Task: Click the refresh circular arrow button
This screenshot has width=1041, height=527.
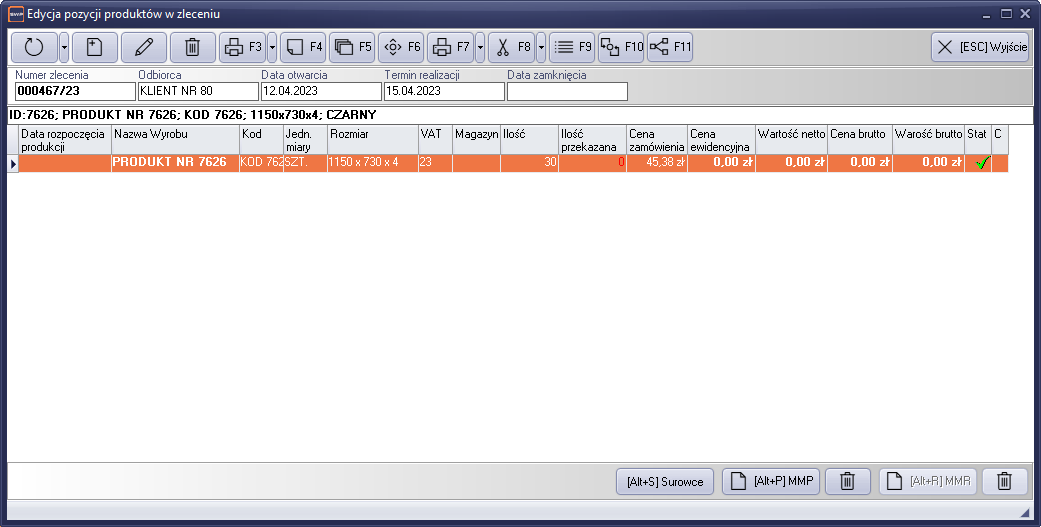Action: pos(34,47)
